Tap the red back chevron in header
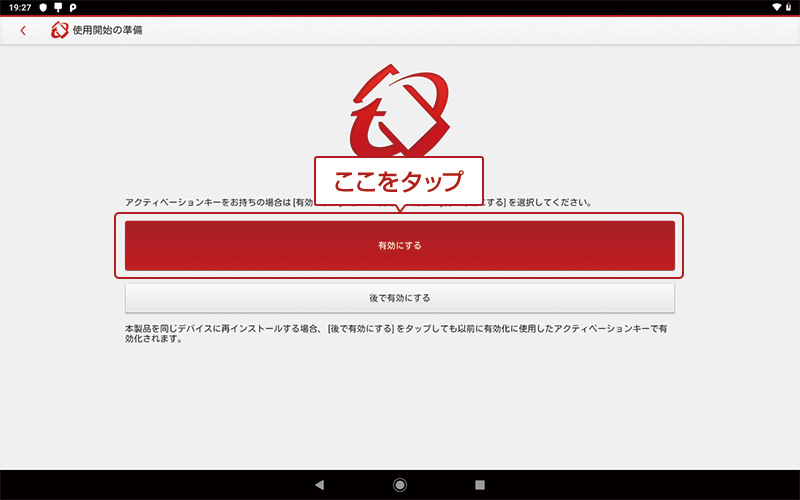The image size is (800, 500). [23, 31]
